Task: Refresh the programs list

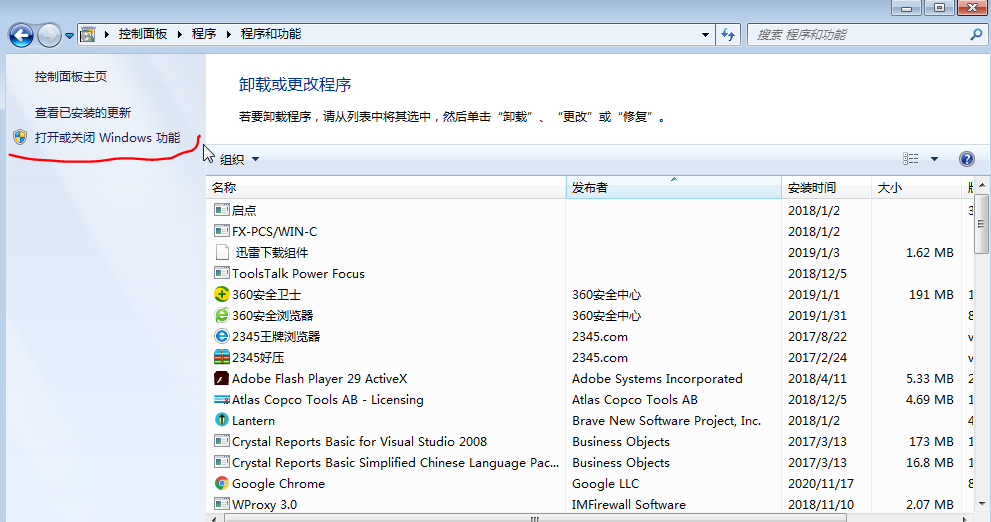Action: coord(728,35)
